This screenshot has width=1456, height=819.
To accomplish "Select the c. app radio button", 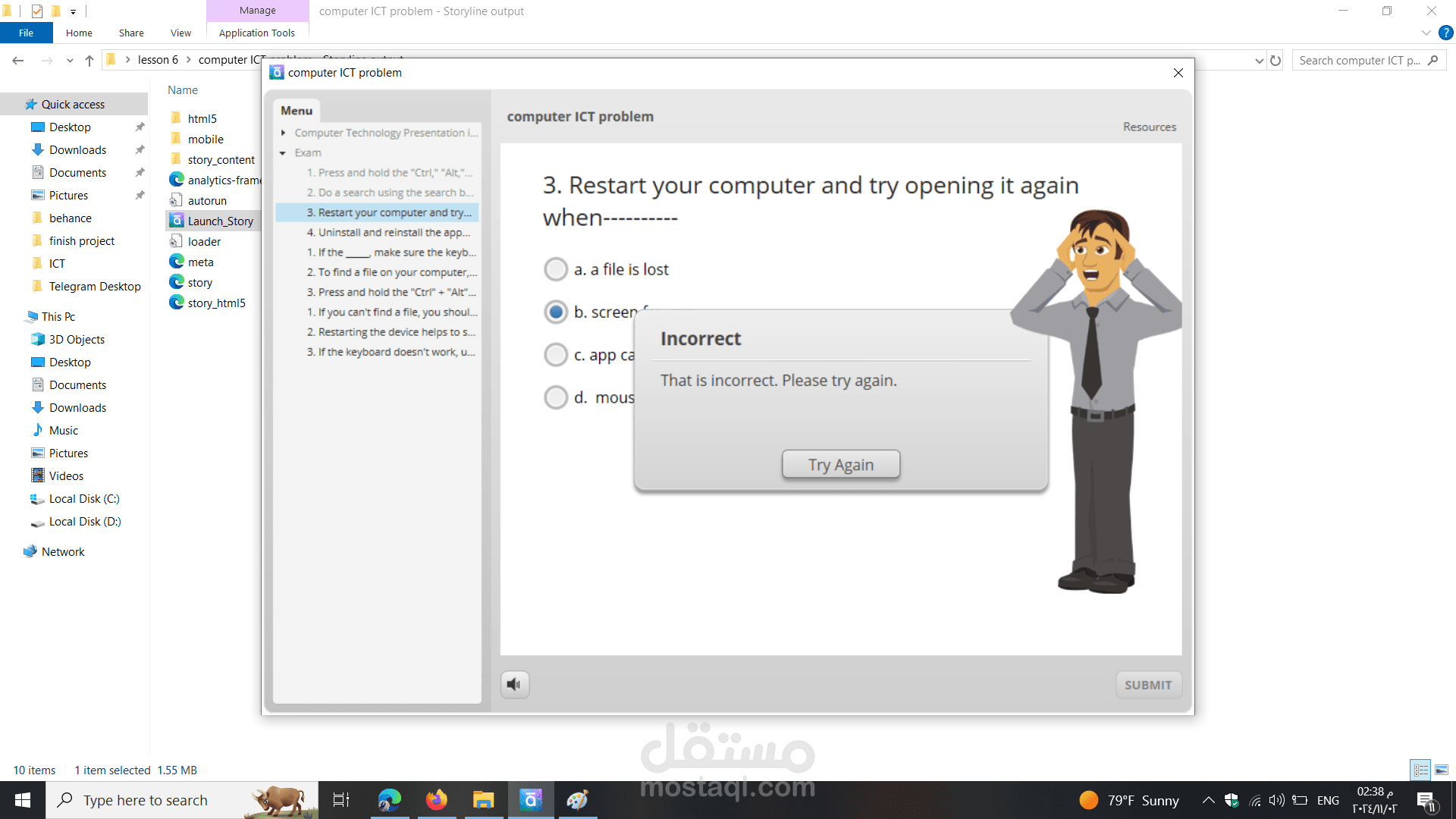I will click(x=556, y=355).
